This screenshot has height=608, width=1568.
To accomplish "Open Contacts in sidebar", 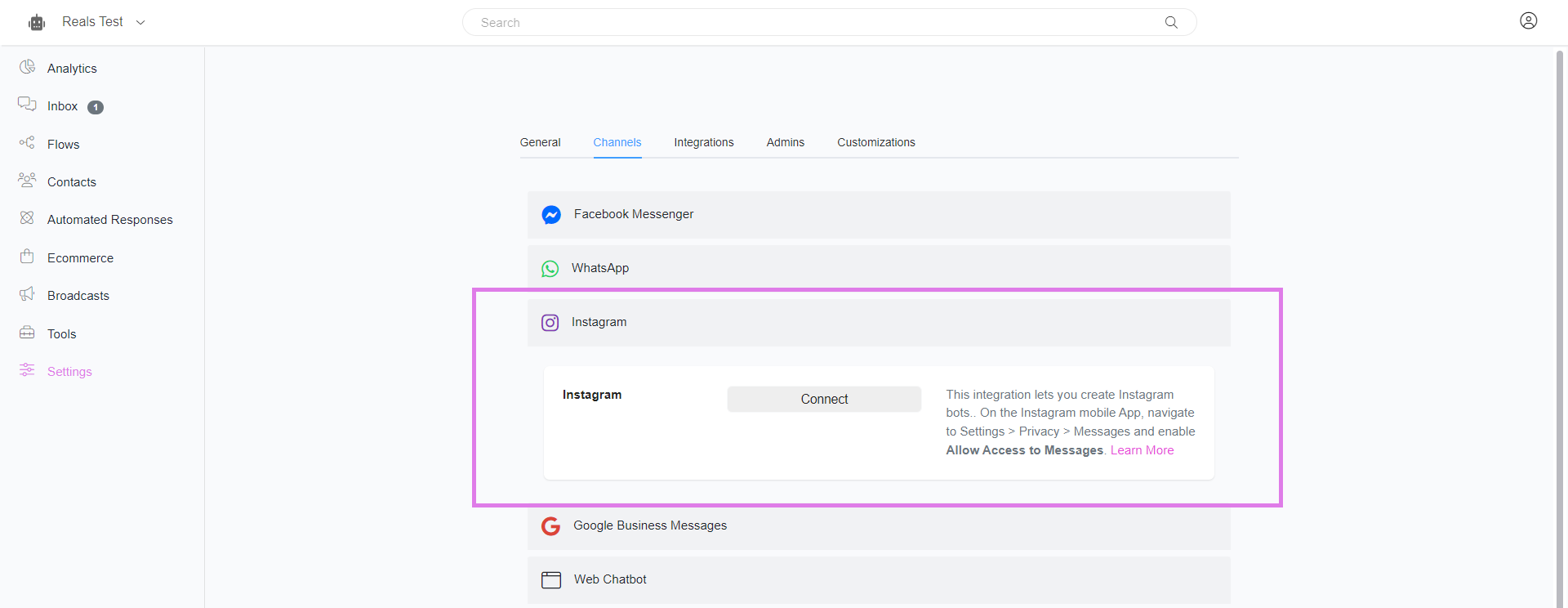I will point(72,182).
